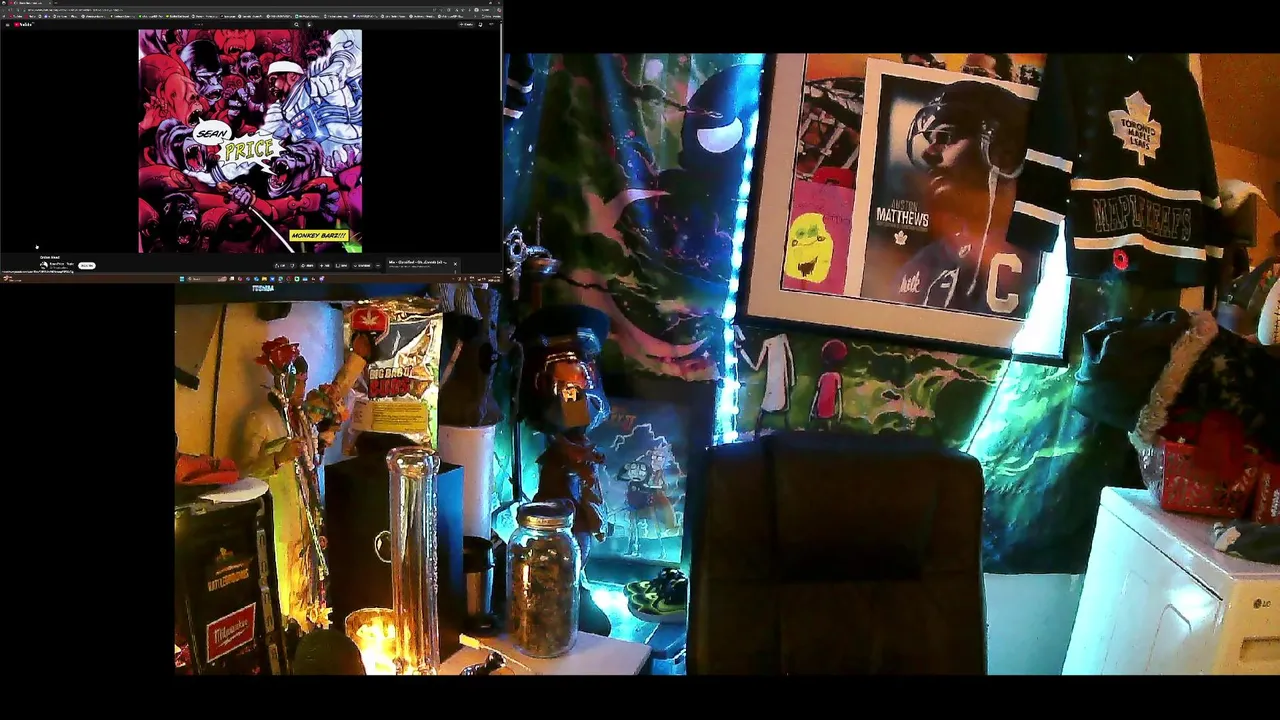Click the YouTube logo
1280x720 pixels.
[24, 24]
